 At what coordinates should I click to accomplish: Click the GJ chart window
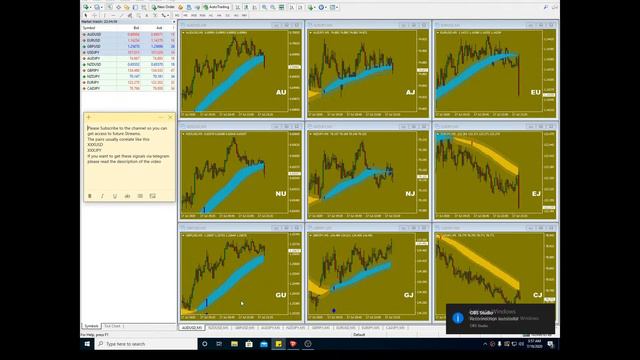pyautogui.click(x=368, y=272)
